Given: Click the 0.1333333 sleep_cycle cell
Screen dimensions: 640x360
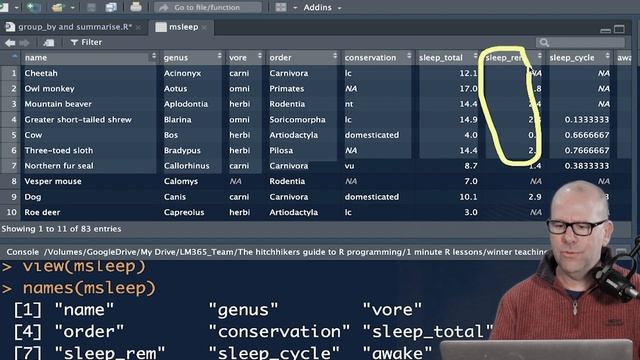Looking at the screenshot, I should (x=587, y=120).
